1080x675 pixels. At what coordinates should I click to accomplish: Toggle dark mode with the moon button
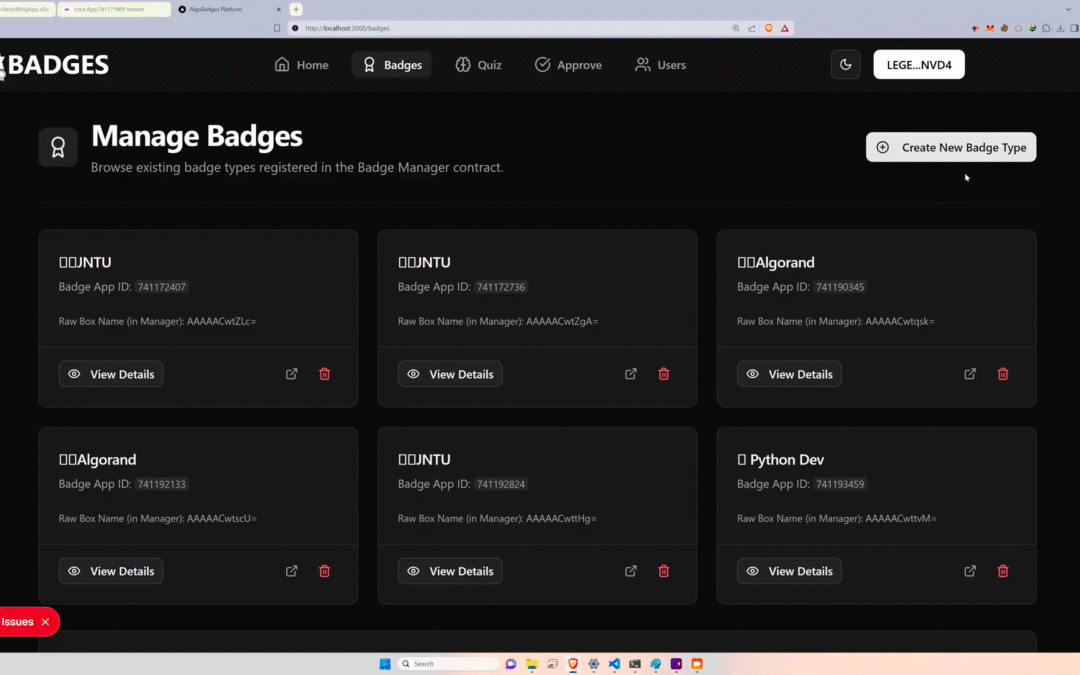tap(845, 64)
